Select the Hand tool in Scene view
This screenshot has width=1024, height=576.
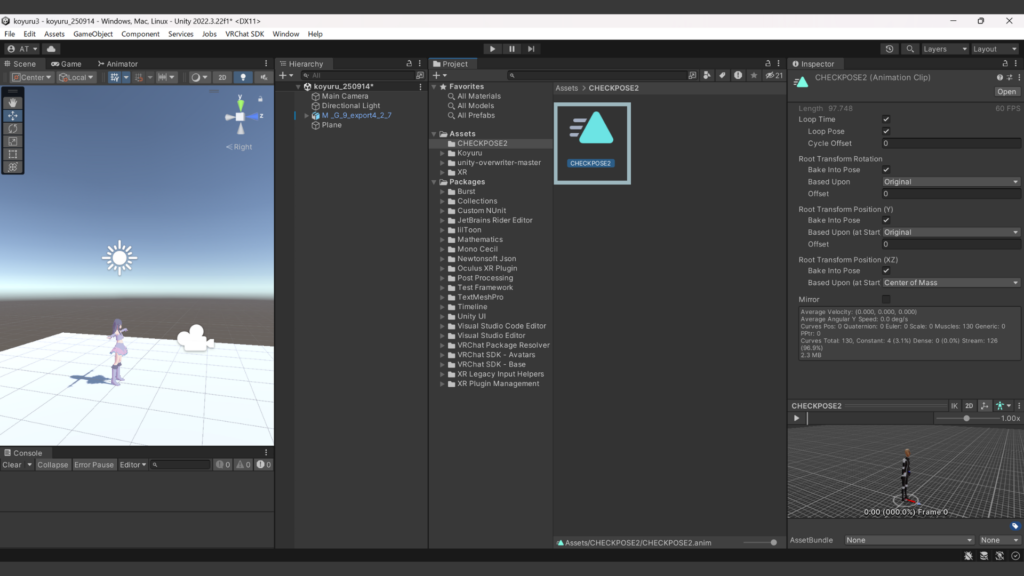click(13, 102)
